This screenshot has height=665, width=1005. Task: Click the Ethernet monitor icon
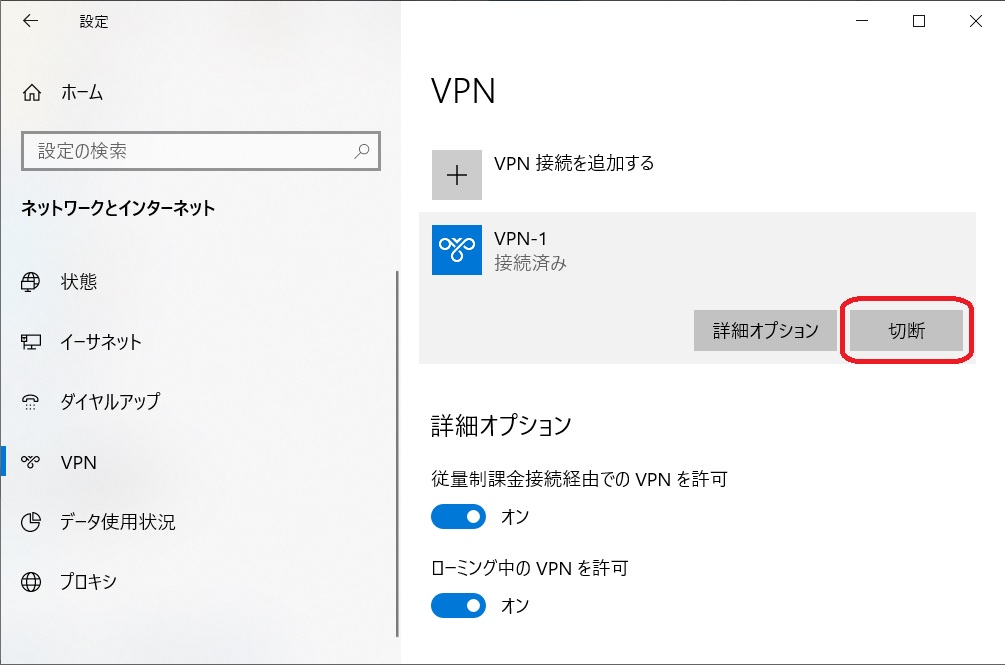31,342
